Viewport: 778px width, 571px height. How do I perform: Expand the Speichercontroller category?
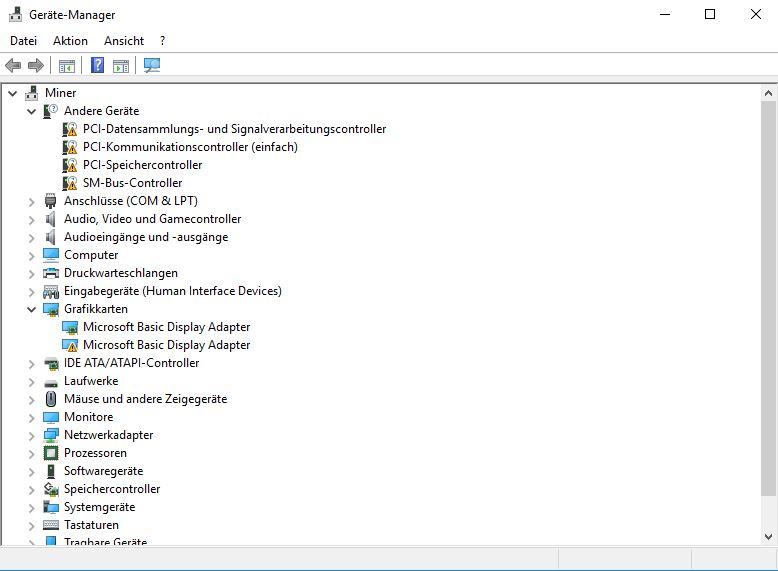pyautogui.click(x=32, y=490)
